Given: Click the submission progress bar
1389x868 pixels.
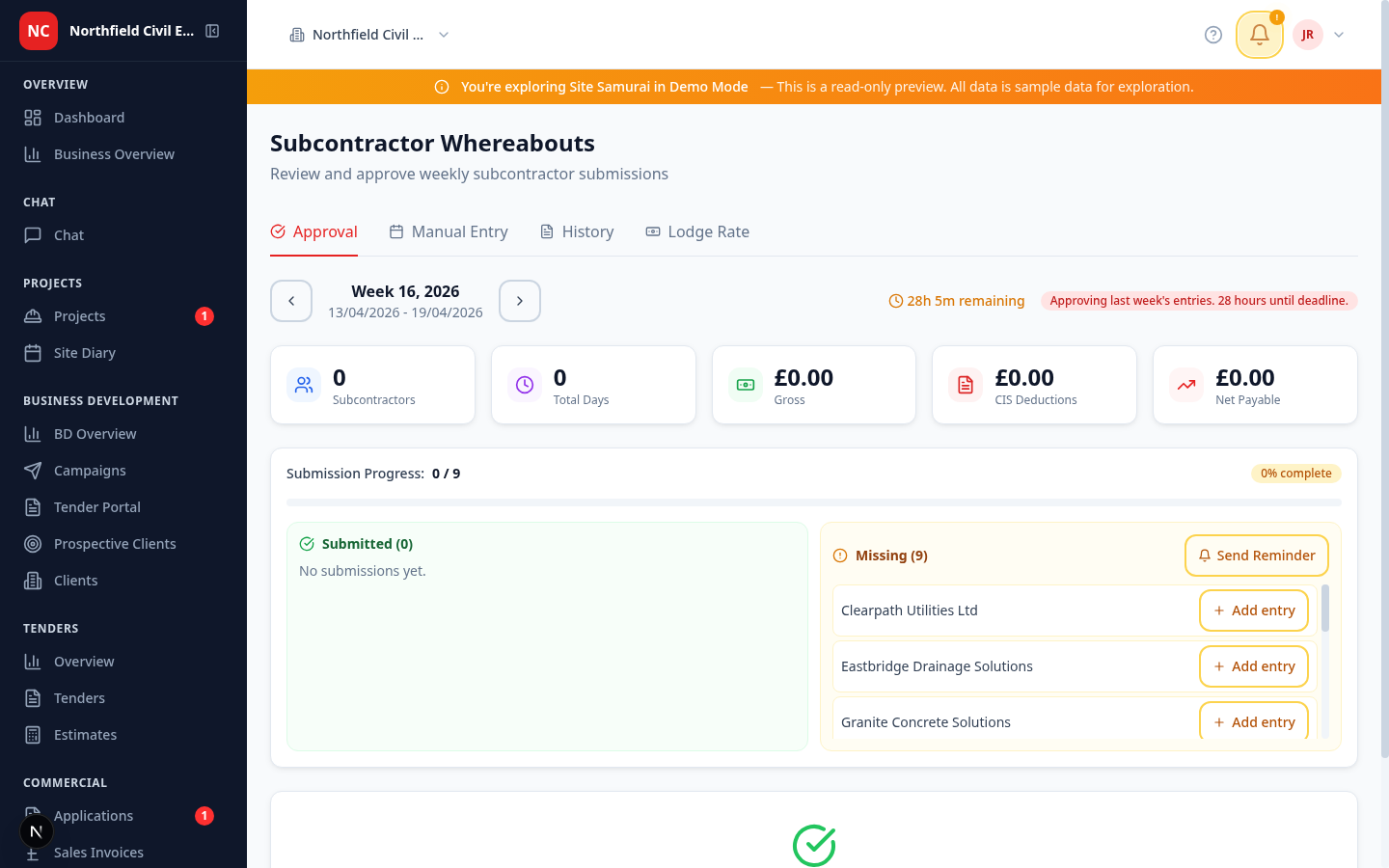Looking at the screenshot, I should pyautogui.click(x=813, y=502).
